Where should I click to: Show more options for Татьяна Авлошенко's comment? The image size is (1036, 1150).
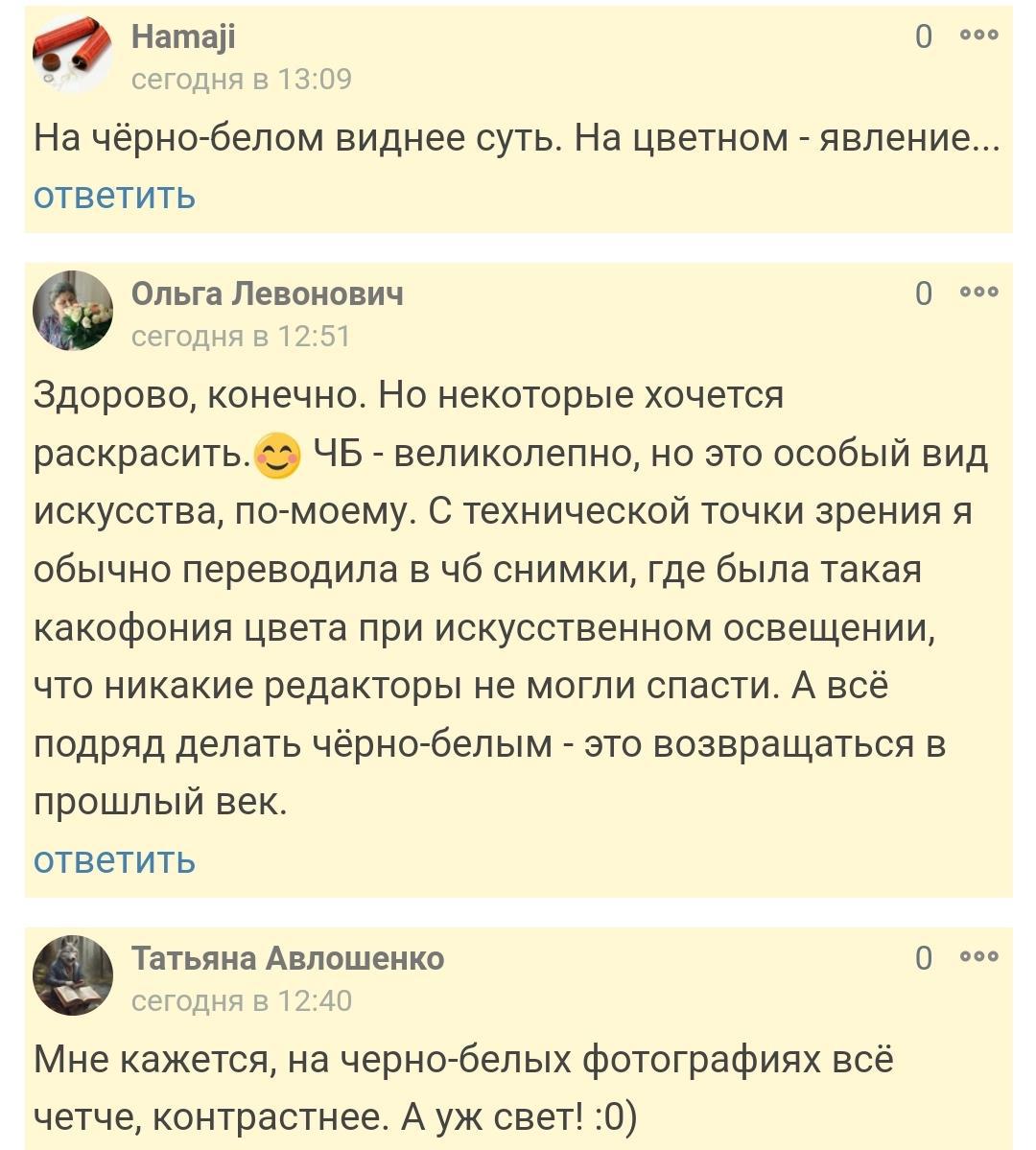pyautogui.click(x=979, y=956)
